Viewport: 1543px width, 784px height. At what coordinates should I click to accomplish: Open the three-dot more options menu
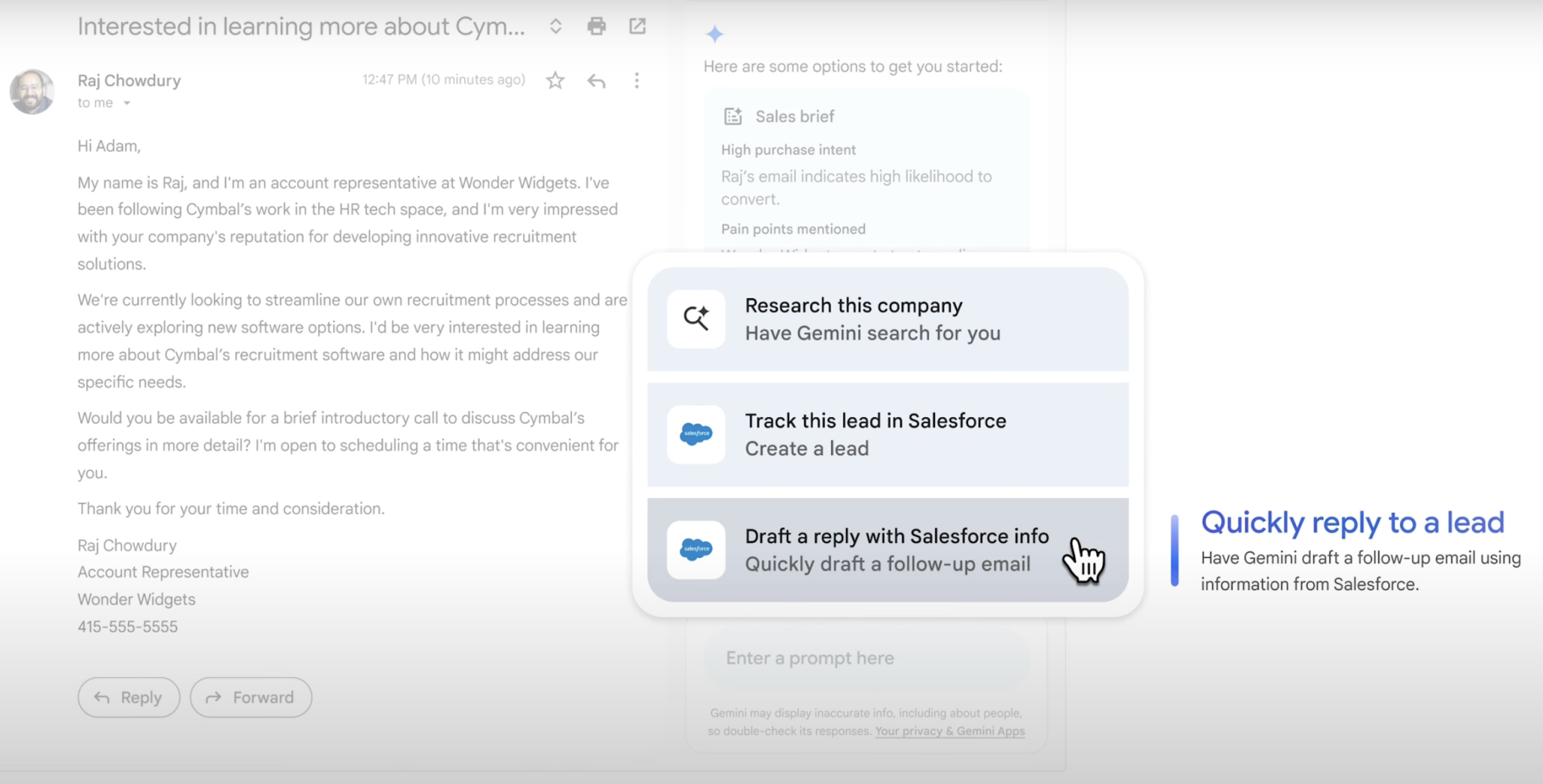[637, 81]
